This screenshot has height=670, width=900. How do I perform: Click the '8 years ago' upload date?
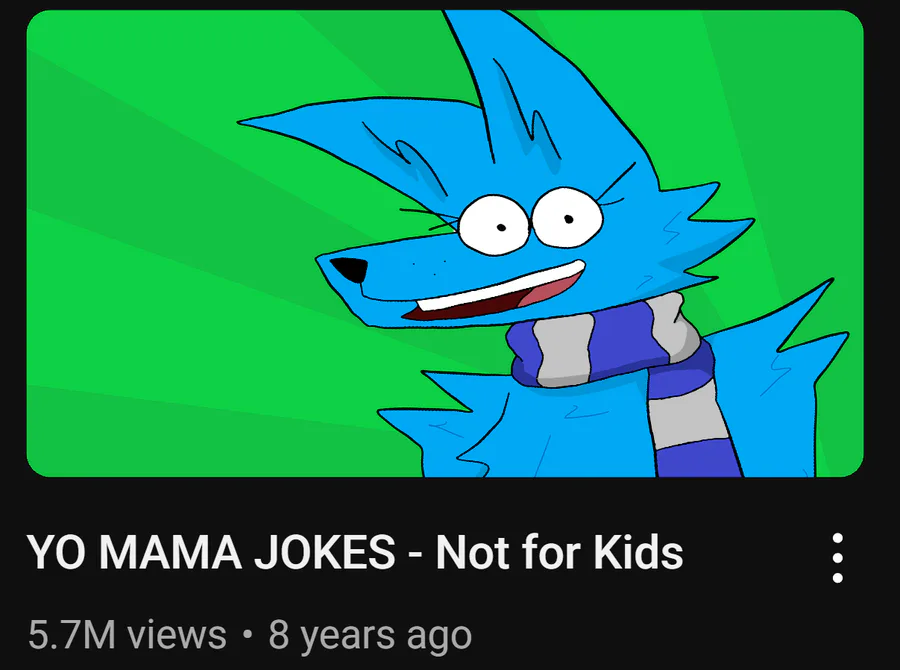[x=370, y=636]
